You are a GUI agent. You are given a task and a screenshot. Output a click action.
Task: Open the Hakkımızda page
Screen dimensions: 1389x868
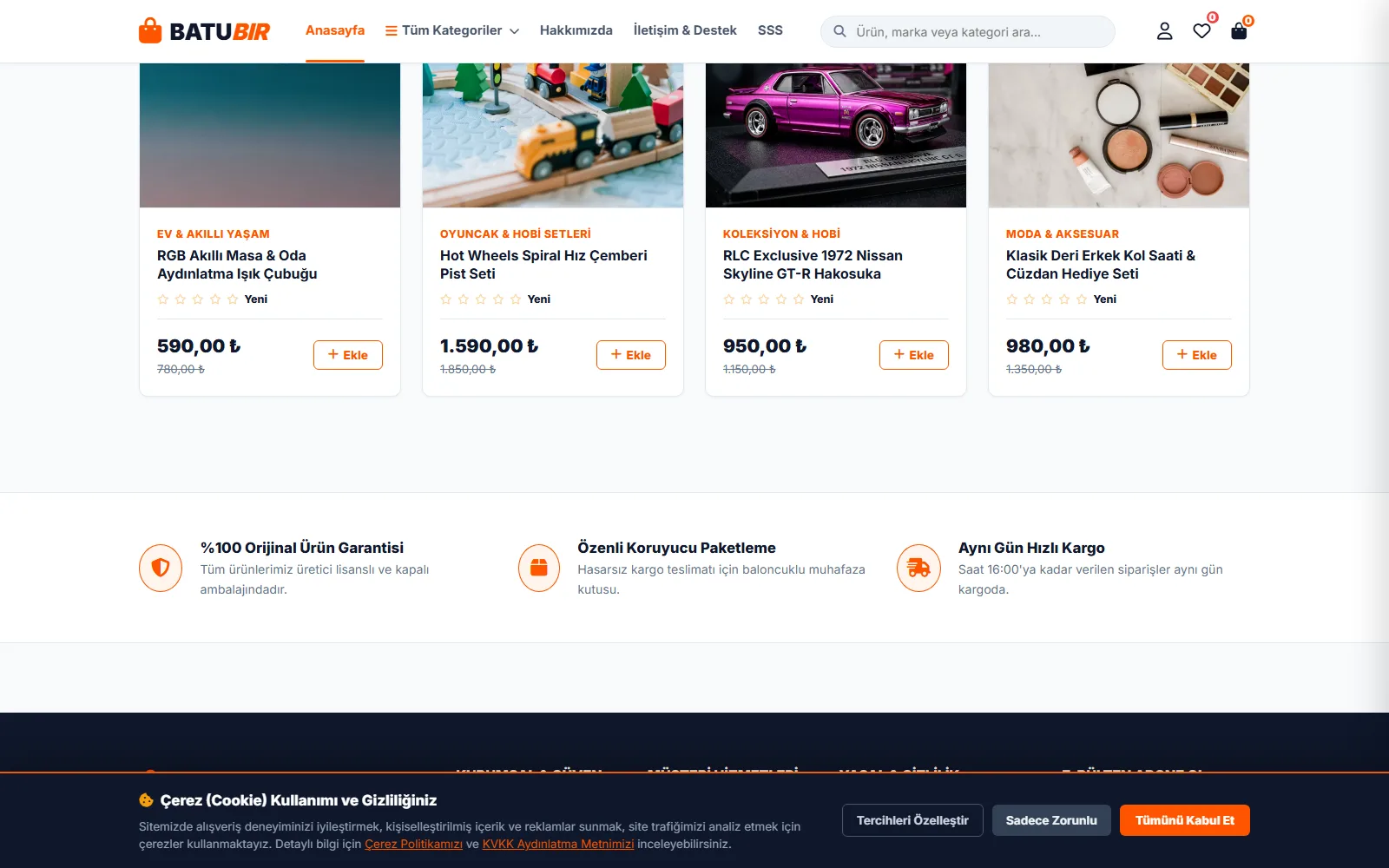pyautogui.click(x=576, y=31)
